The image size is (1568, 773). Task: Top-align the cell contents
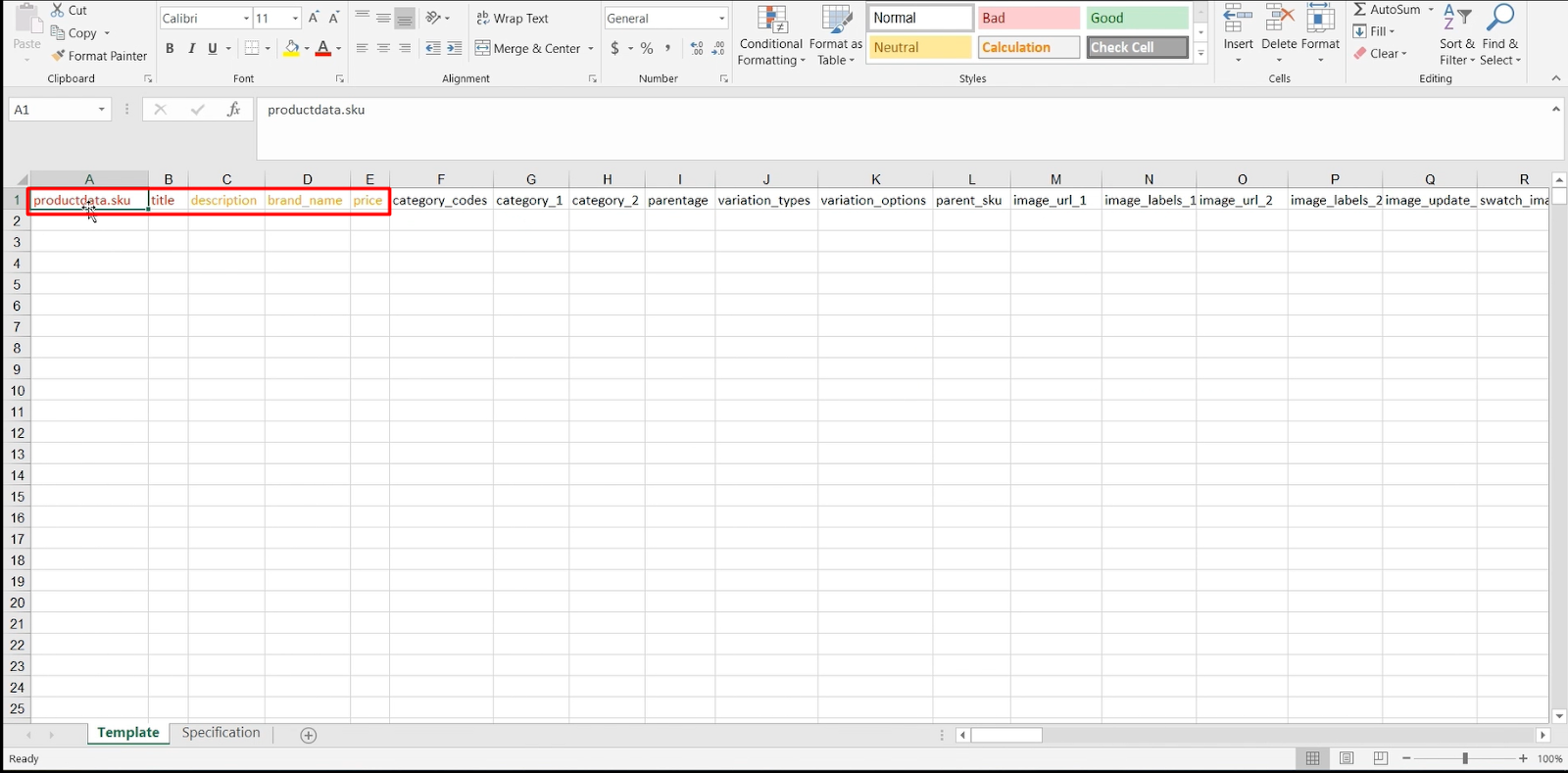pos(363,18)
